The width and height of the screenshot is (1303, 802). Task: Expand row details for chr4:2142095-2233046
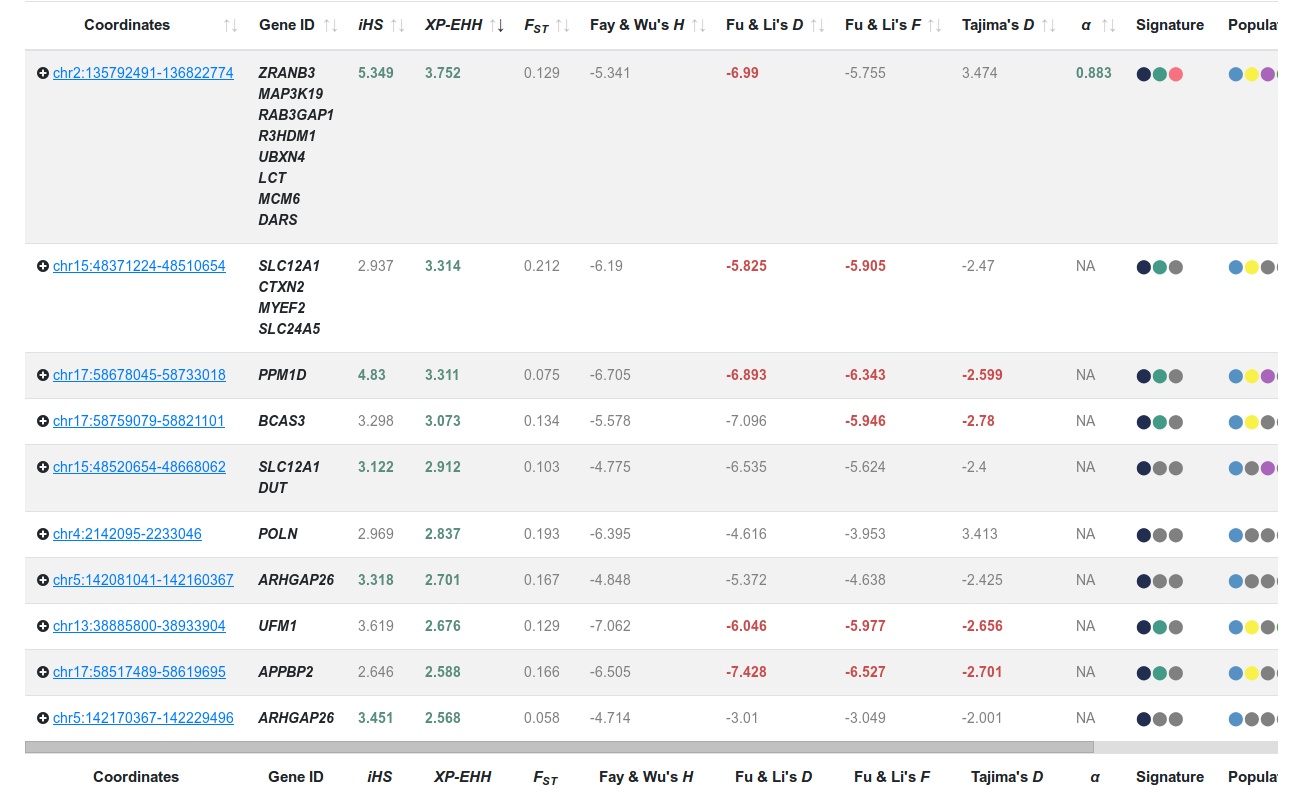43,534
